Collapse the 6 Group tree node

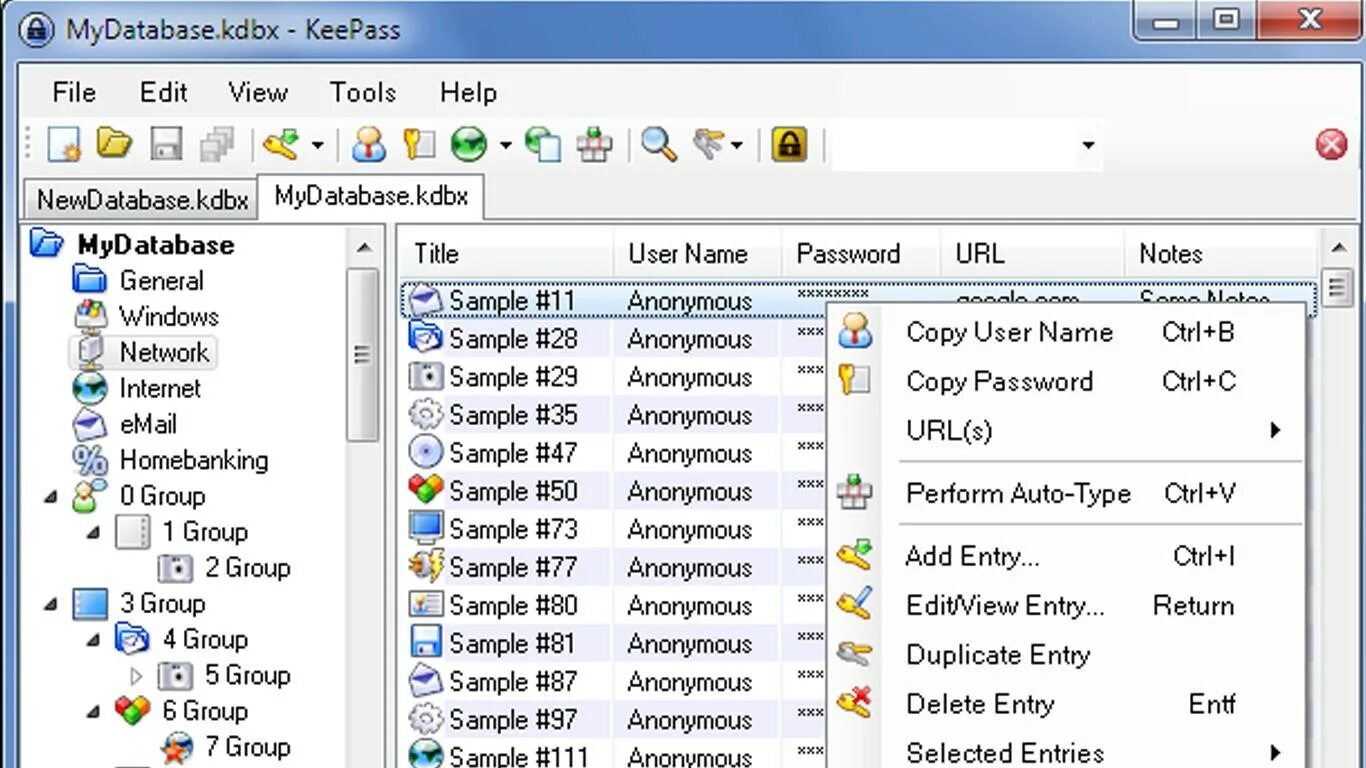click(x=94, y=712)
